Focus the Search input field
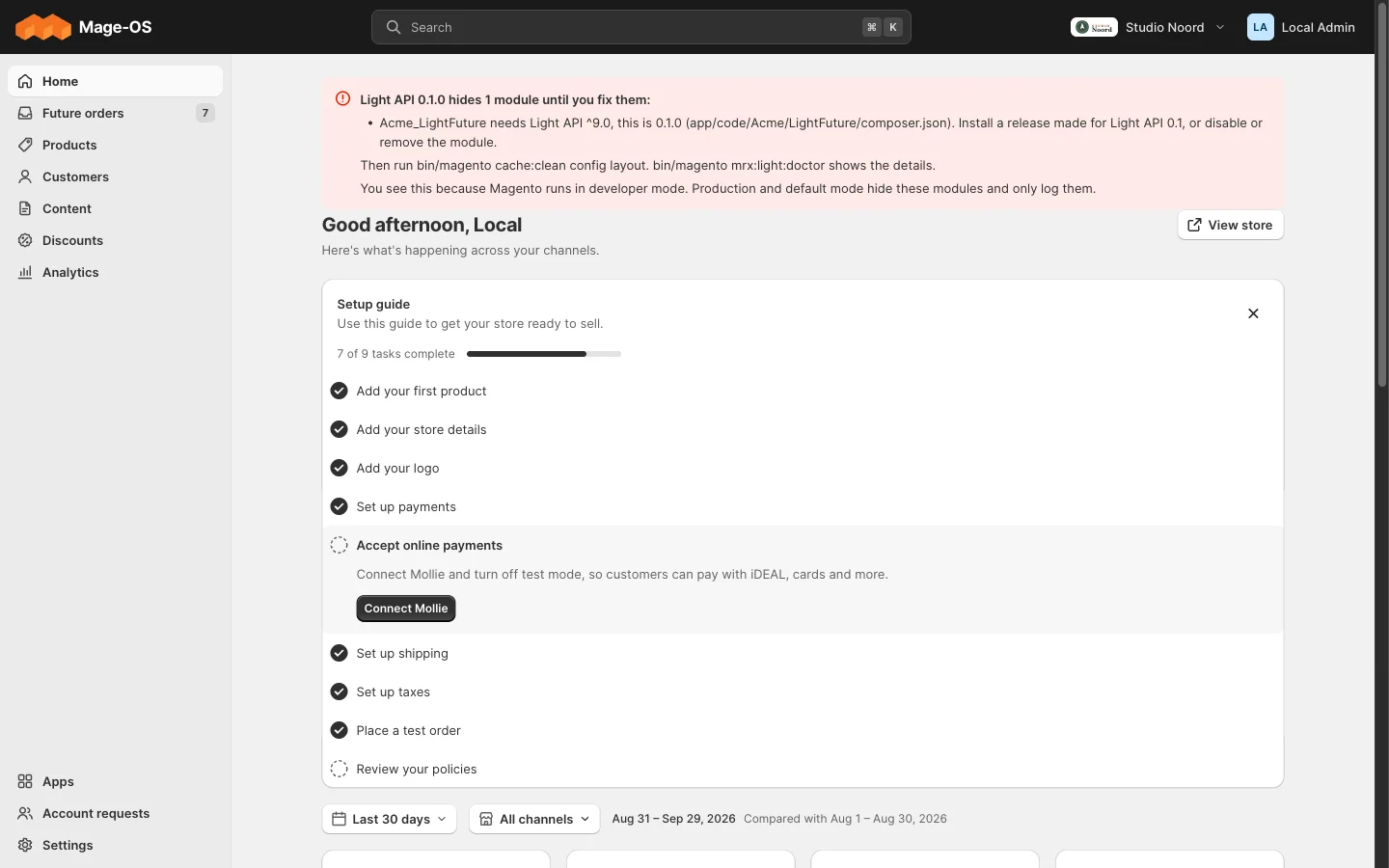Screen dimensions: 1389x868 (641, 27)
